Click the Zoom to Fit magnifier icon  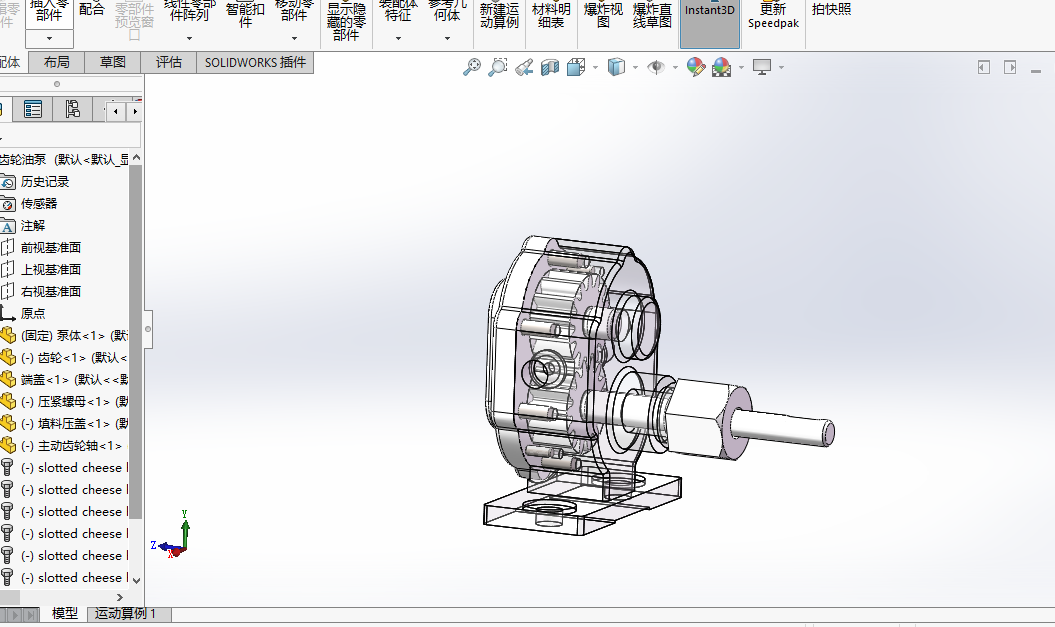pyautogui.click(x=472, y=67)
